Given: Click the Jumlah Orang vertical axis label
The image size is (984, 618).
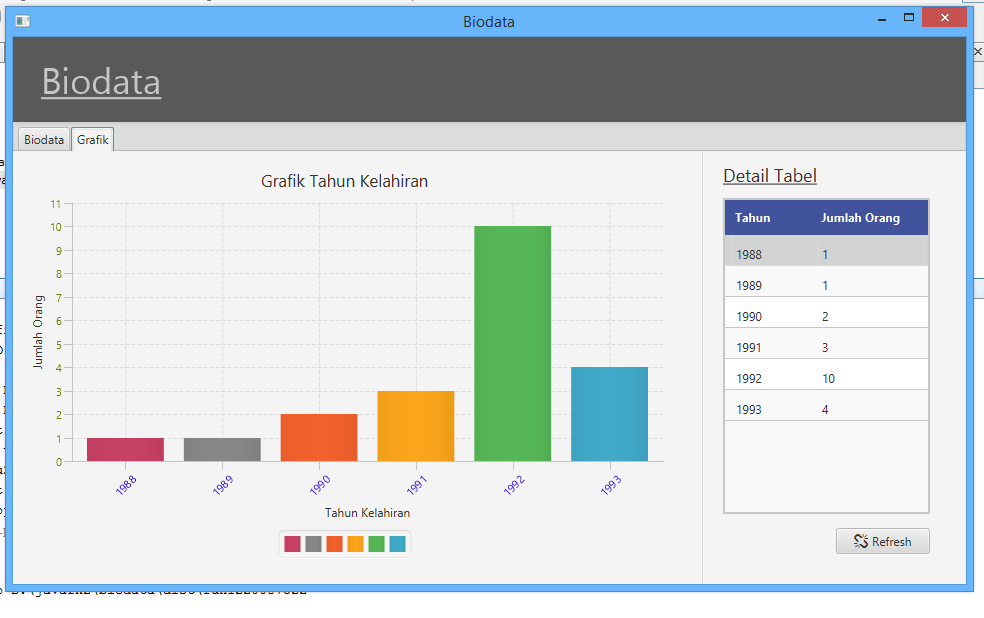Looking at the screenshot, I should [38, 332].
